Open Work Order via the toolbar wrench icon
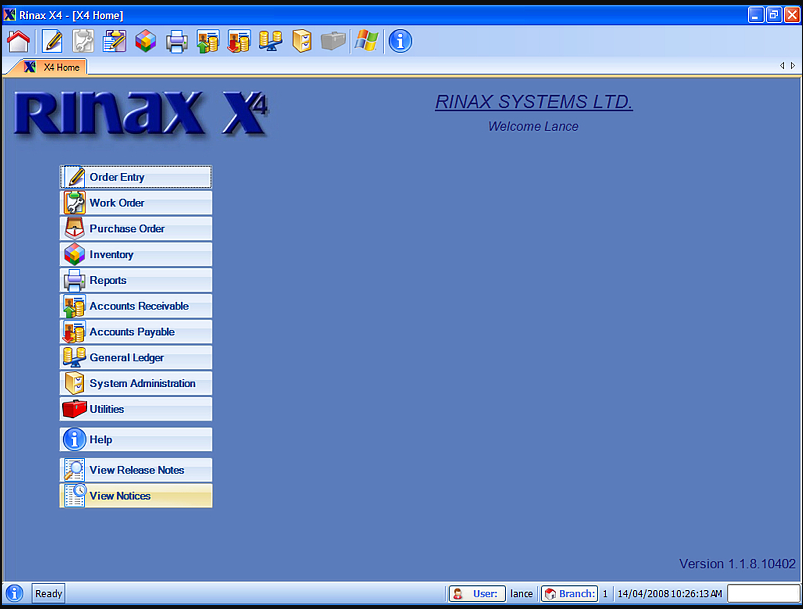This screenshot has height=609, width=803. (x=83, y=41)
